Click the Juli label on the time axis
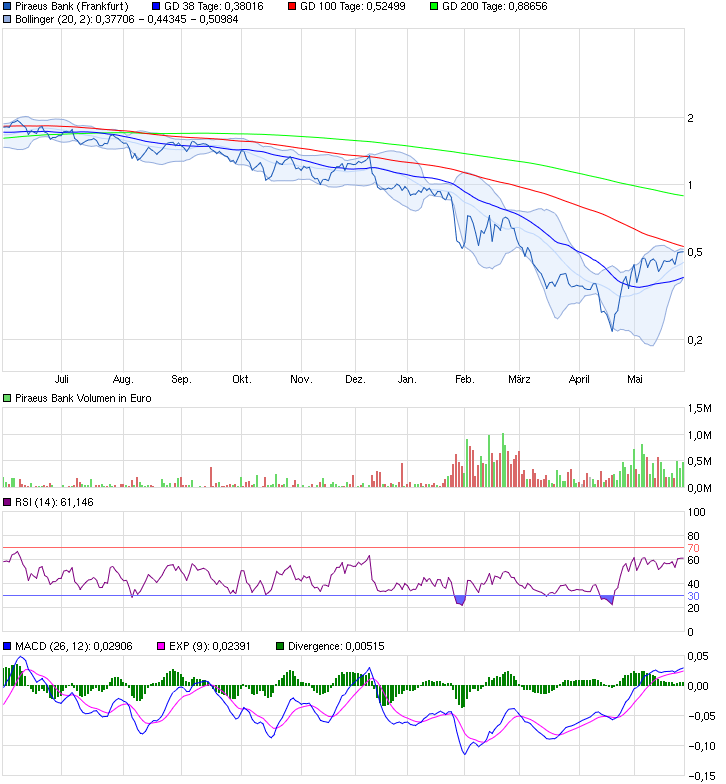 tap(62, 380)
